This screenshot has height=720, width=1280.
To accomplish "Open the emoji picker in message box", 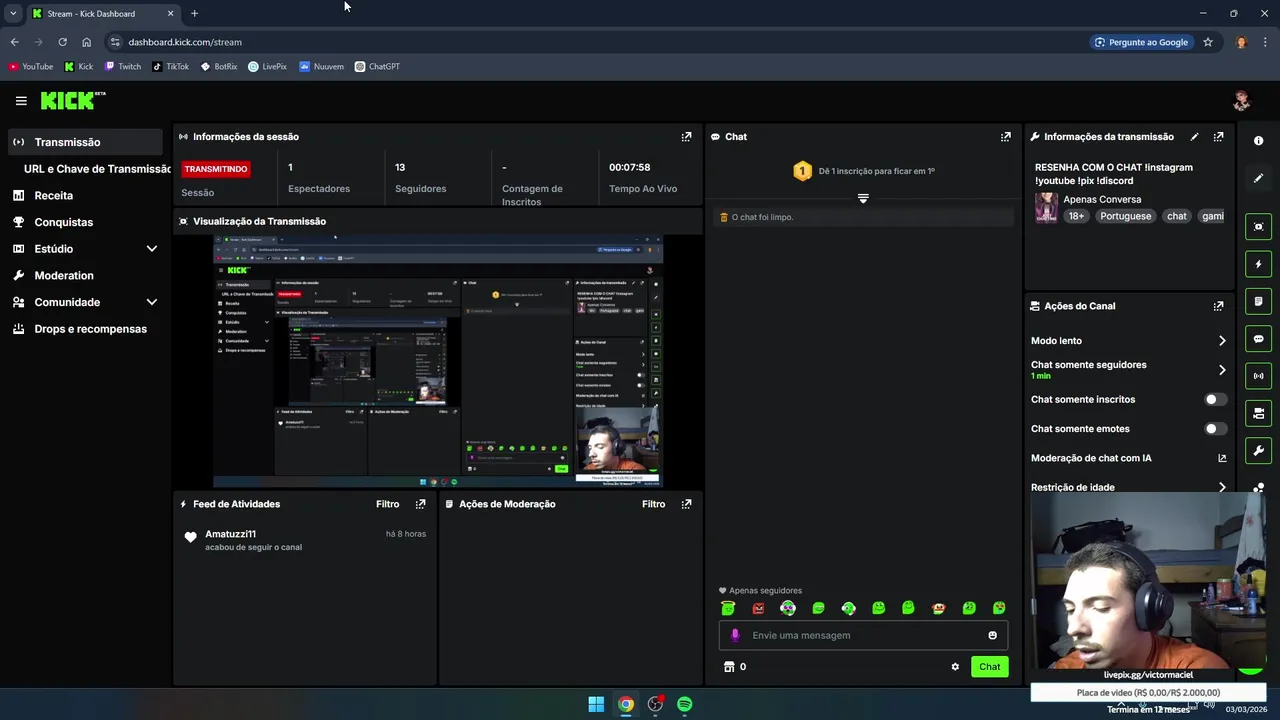I will [x=992, y=635].
